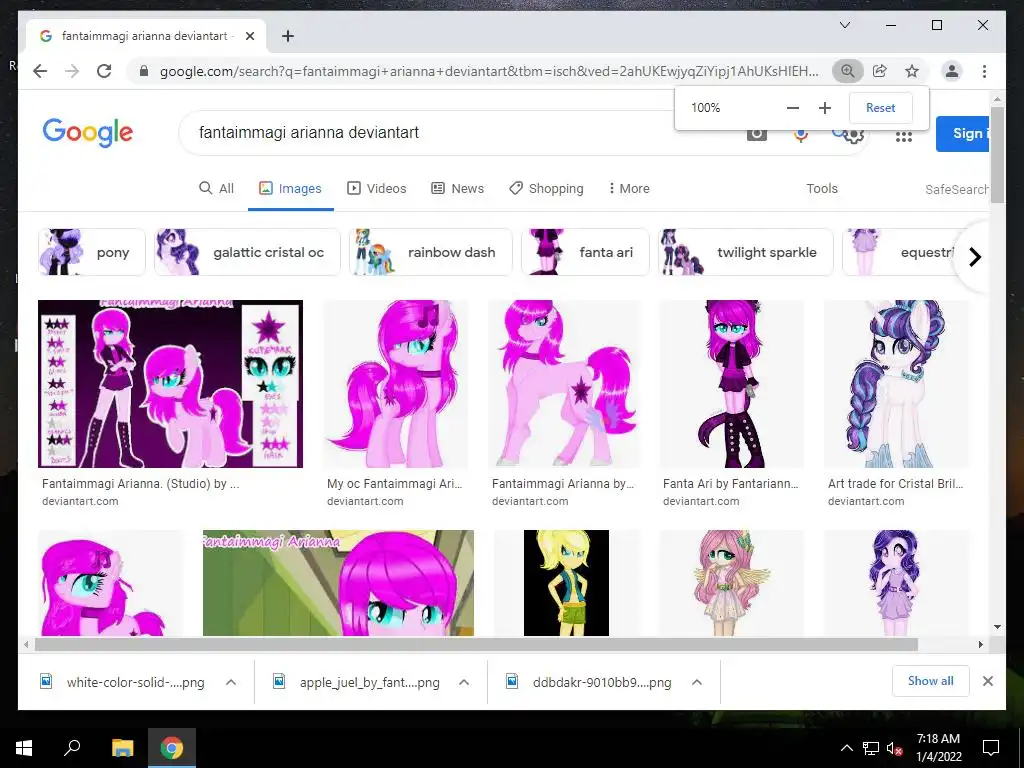Image resolution: width=1024 pixels, height=768 pixels.
Task: Open the Windows Start menu
Action: [24, 748]
